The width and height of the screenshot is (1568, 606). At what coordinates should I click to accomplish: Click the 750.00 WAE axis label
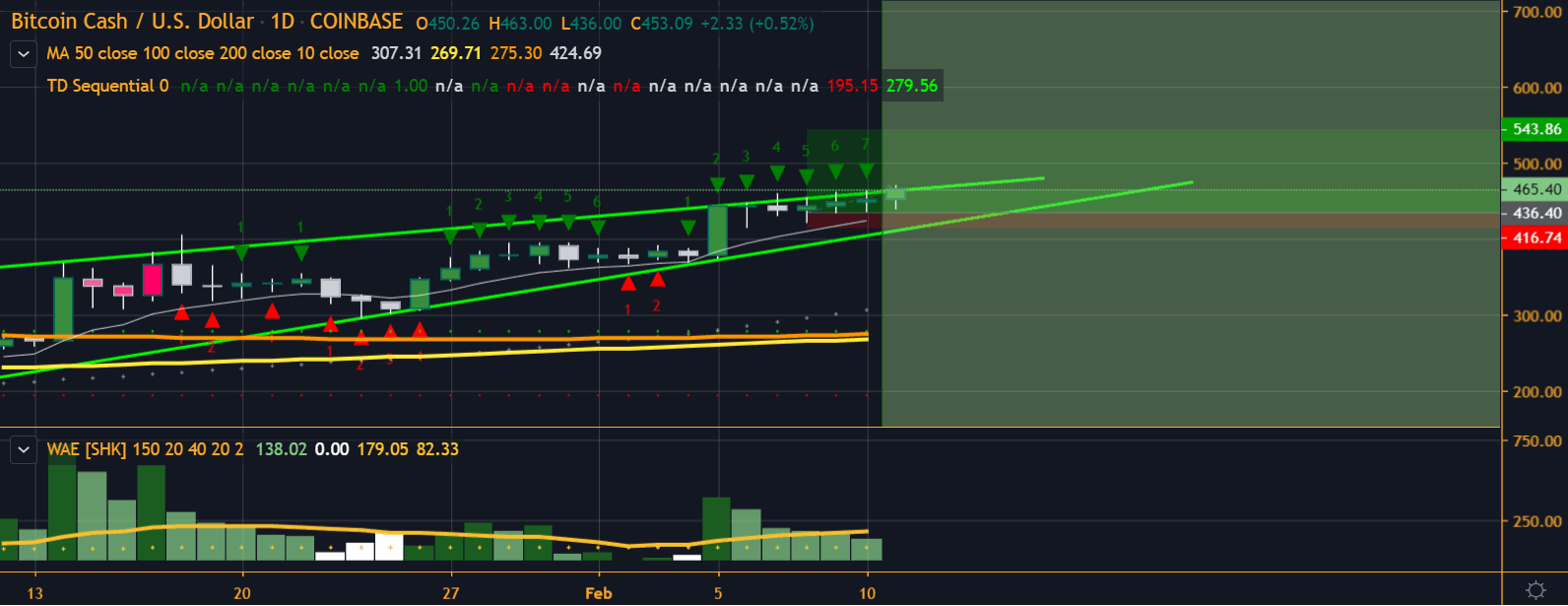[x=1537, y=440]
